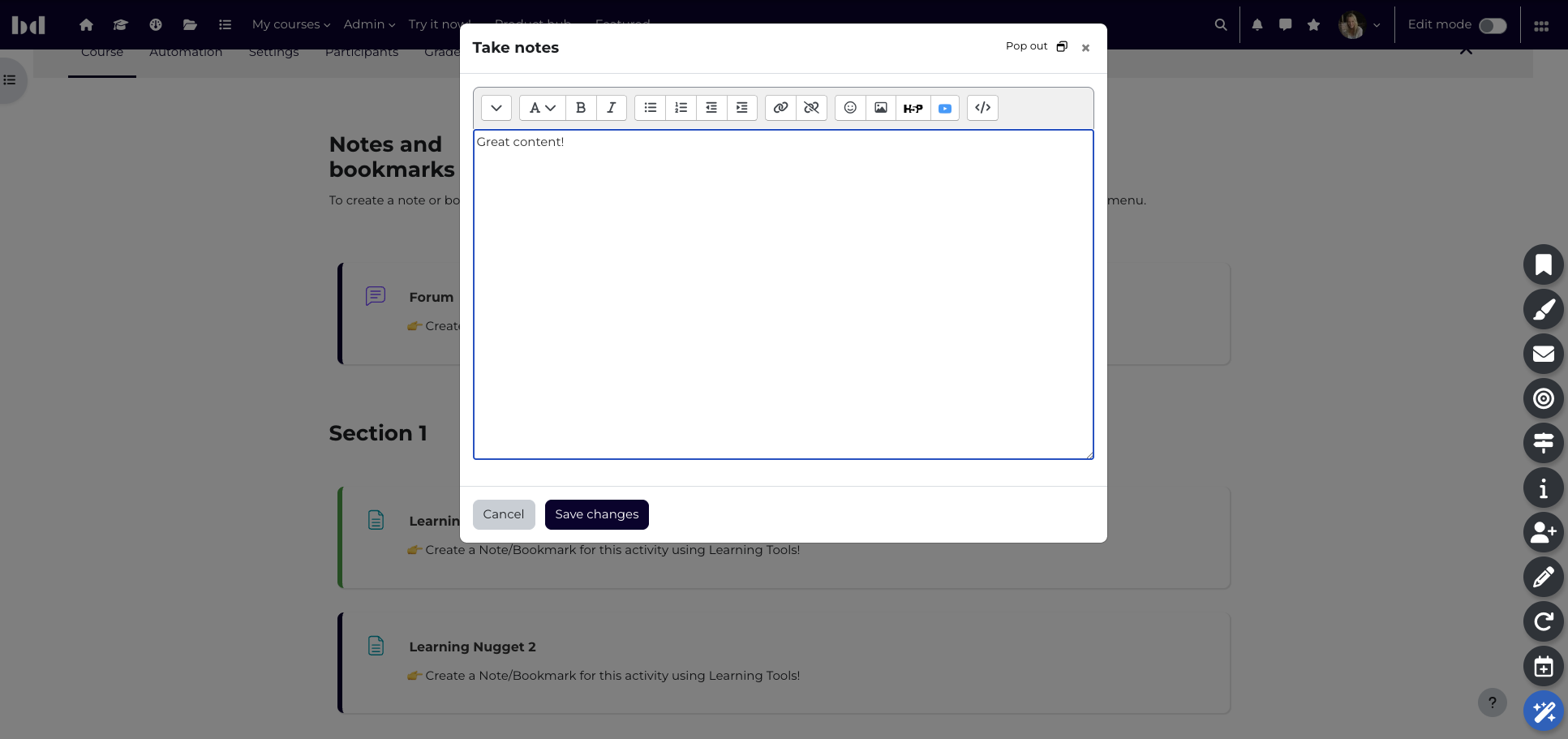1568x739 pixels.
Task: Open the messages chat icon
Action: pyautogui.click(x=1286, y=24)
